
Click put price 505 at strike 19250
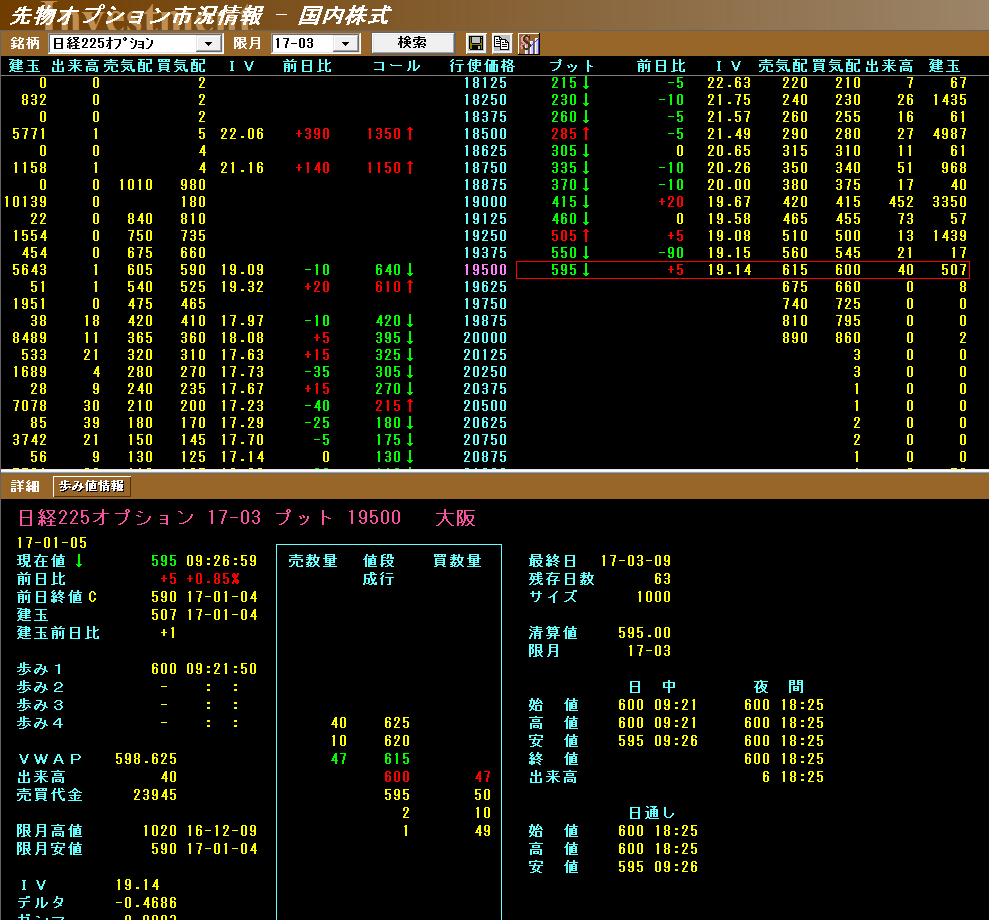pos(564,236)
